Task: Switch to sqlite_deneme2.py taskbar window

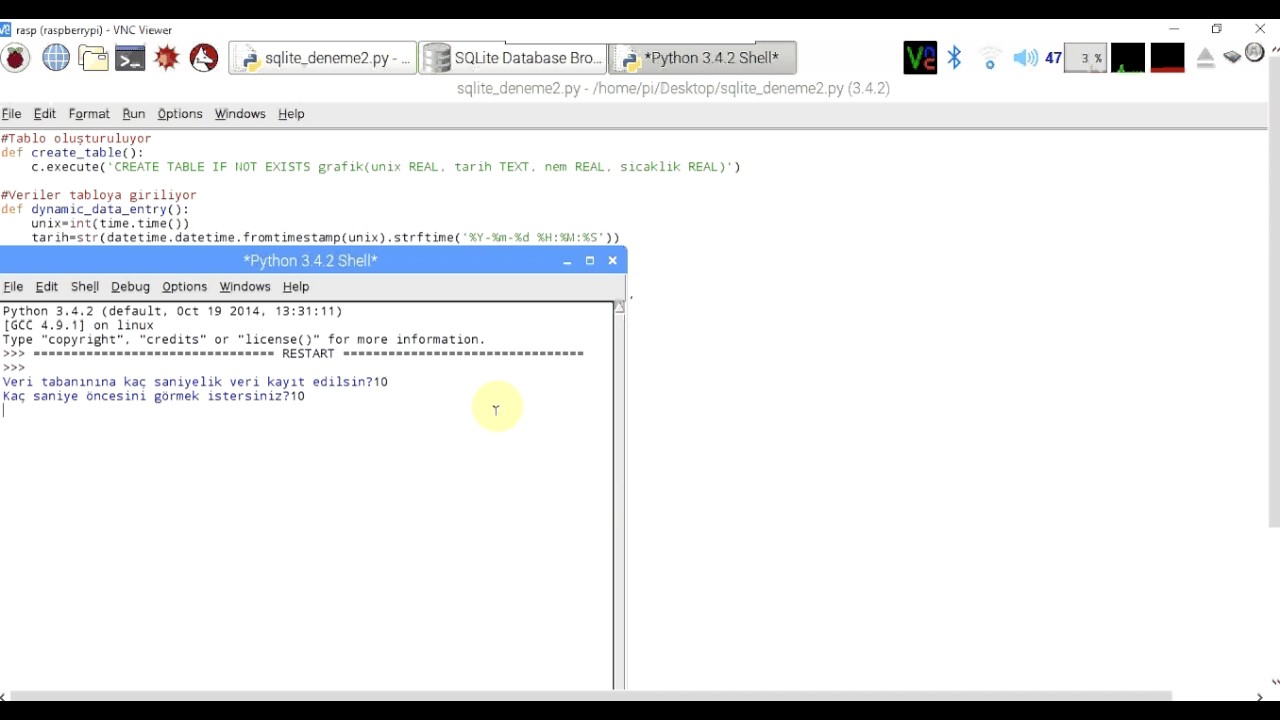Action: (x=323, y=58)
